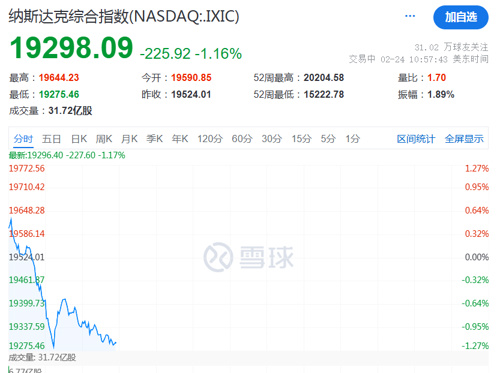The image size is (500, 373).
Task: Click the index title 纳斯达克综合指数(NASDAQ:.IXIC)
Action: click(124, 16)
